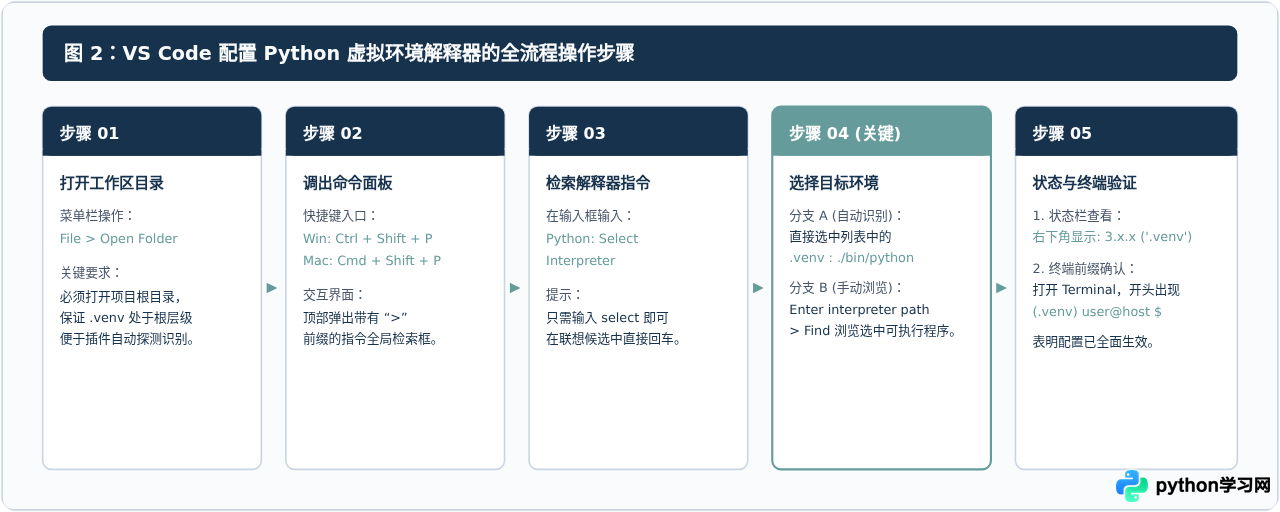Click the .venv : ./bin/python text
Image resolution: width=1280 pixels, height=512 pixels.
coord(852,258)
